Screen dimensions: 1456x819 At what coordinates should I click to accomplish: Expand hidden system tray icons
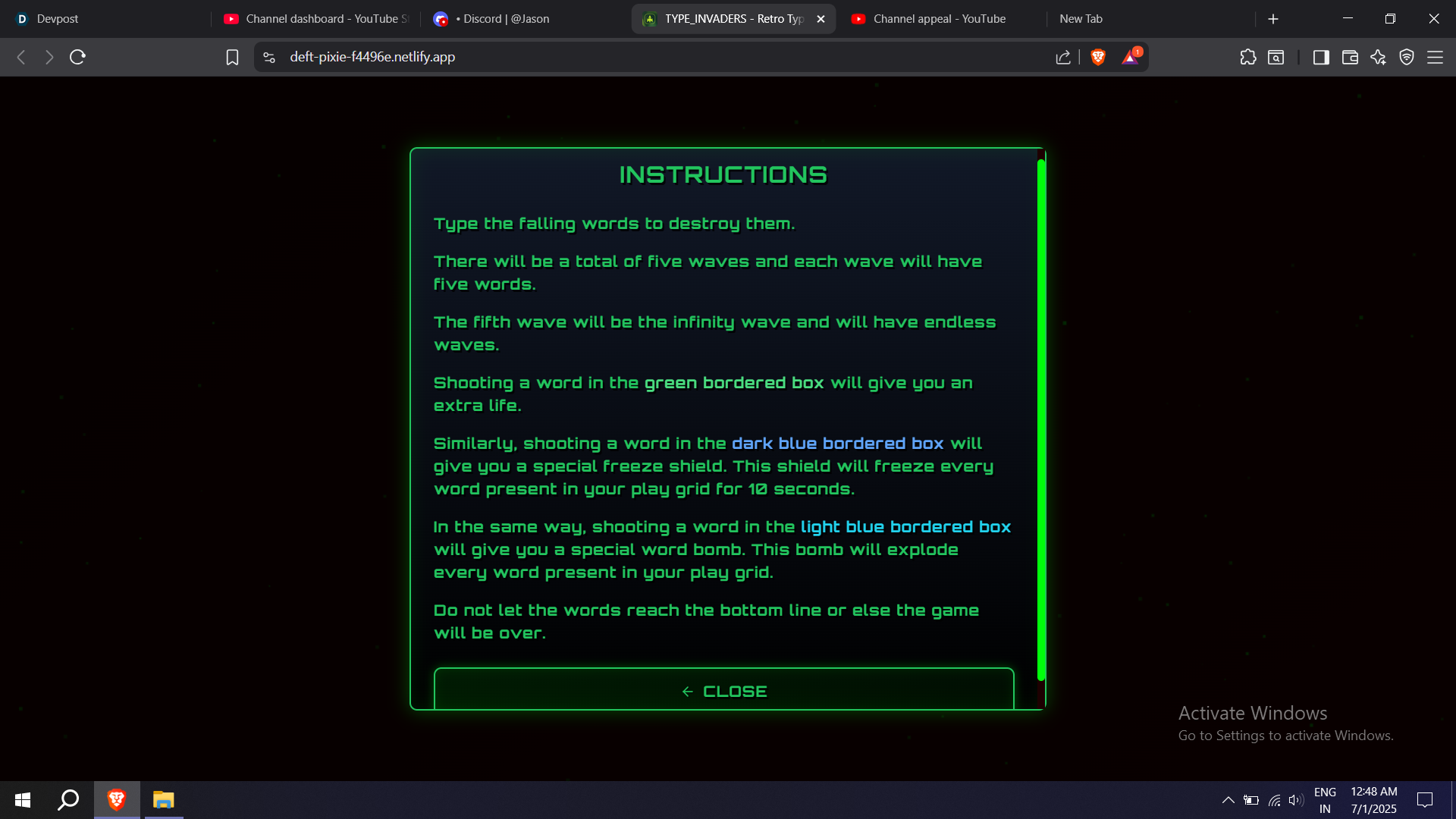coord(1228,800)
